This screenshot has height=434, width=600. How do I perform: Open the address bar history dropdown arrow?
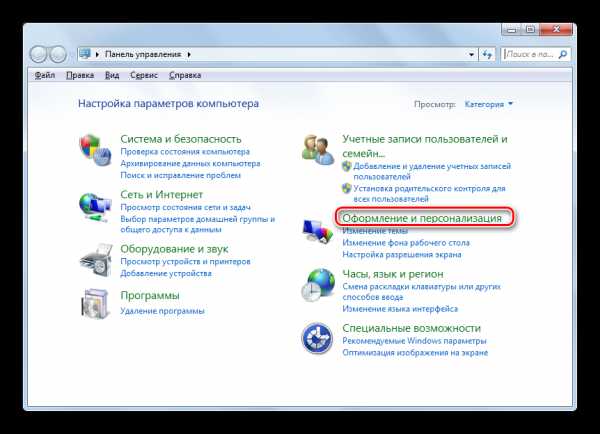click(471, 54)
